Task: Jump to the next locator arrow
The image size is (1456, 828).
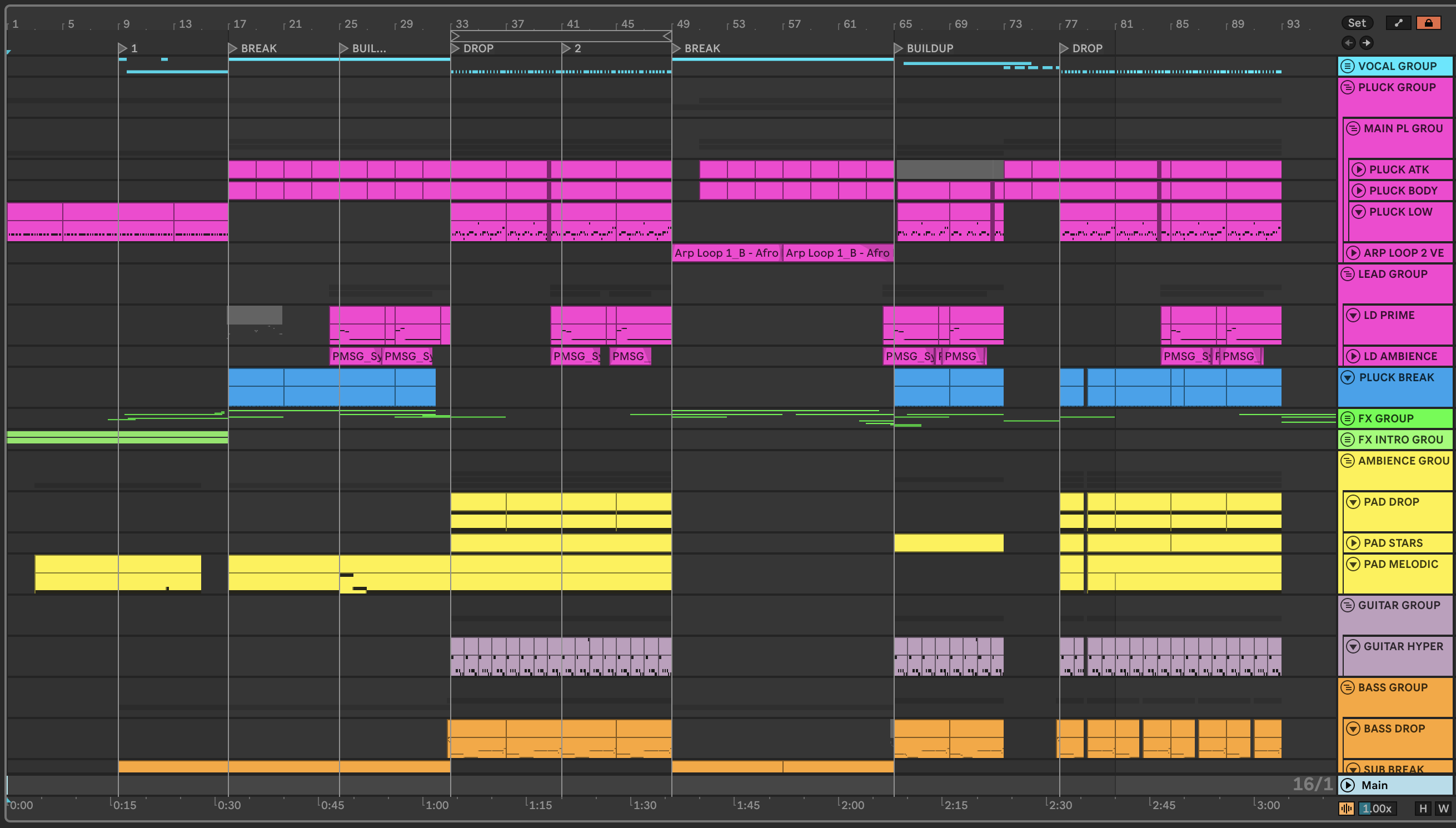Action: pos(1366,43)
